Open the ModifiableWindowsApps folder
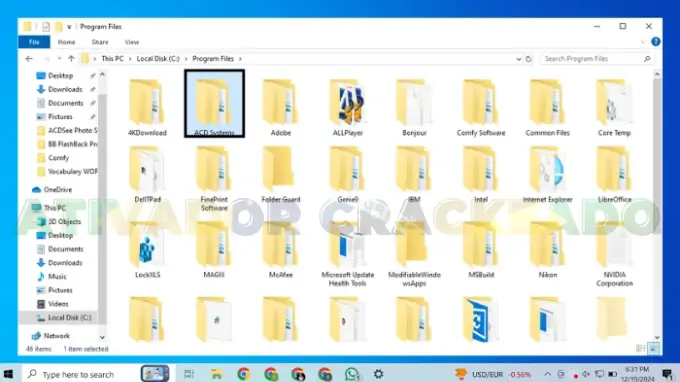Screen dimensions: 680x382 414,254
